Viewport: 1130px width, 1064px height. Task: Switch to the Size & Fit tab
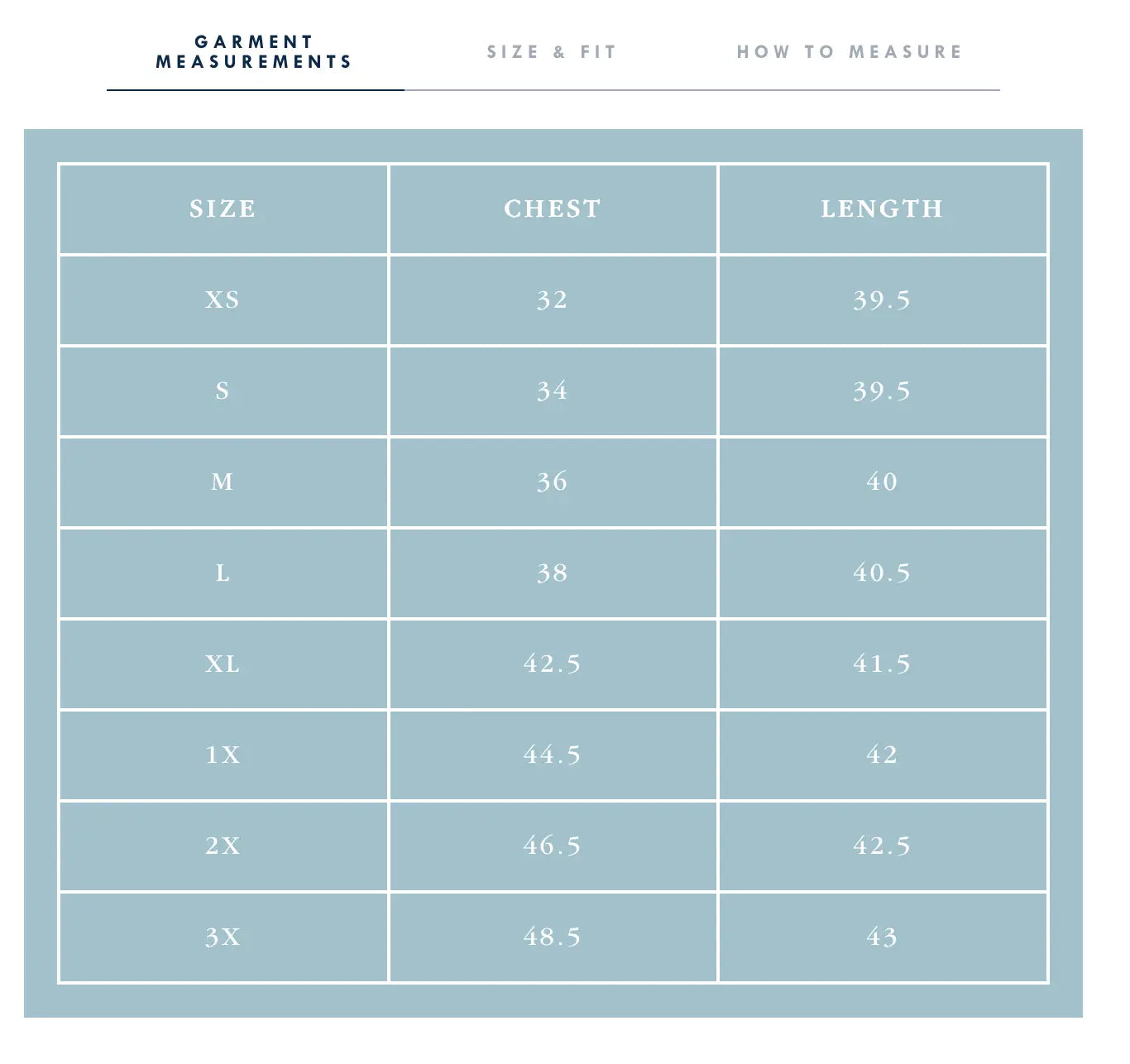(x=552, y=52)
